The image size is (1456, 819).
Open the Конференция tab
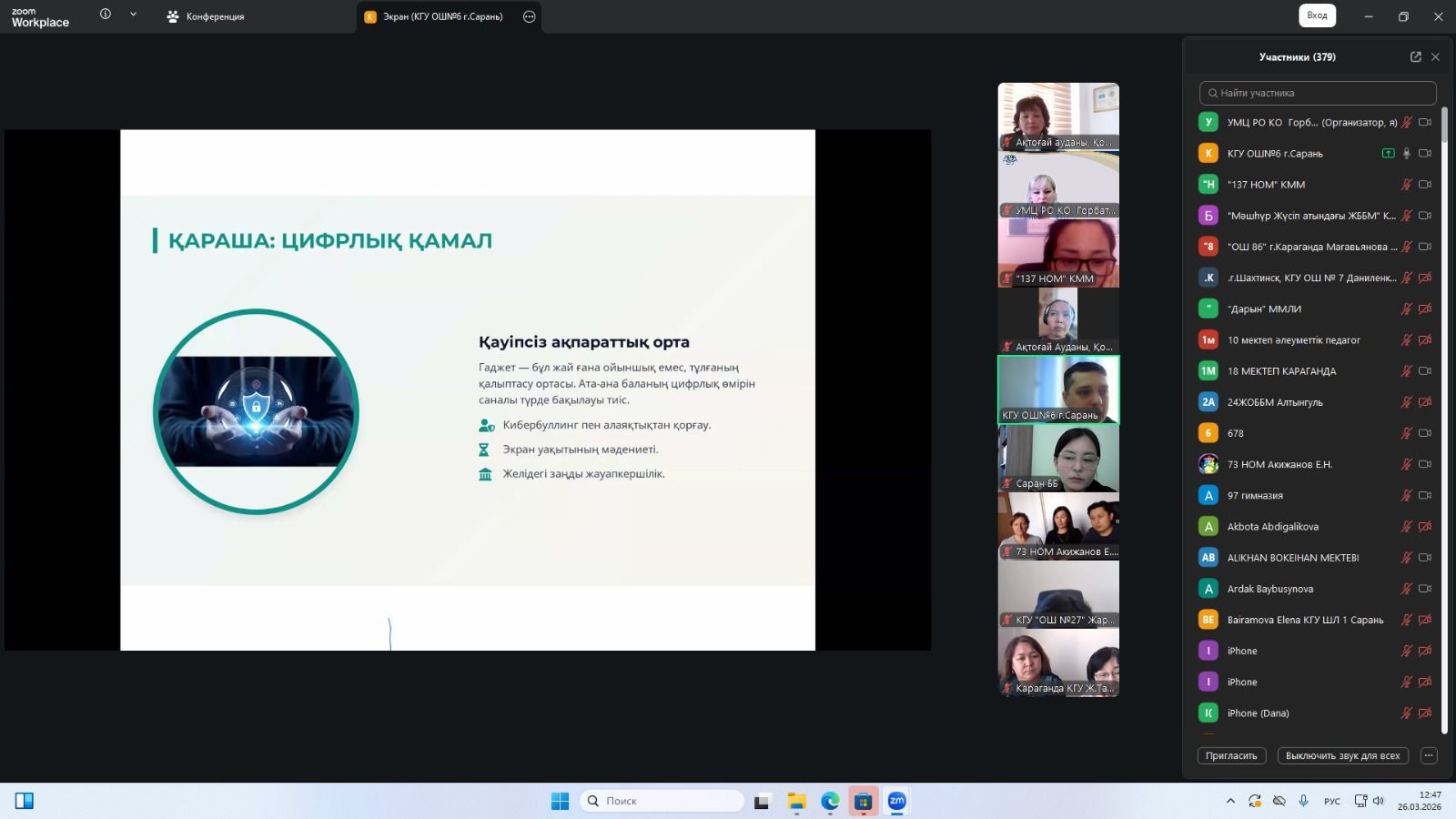[207, 16]
